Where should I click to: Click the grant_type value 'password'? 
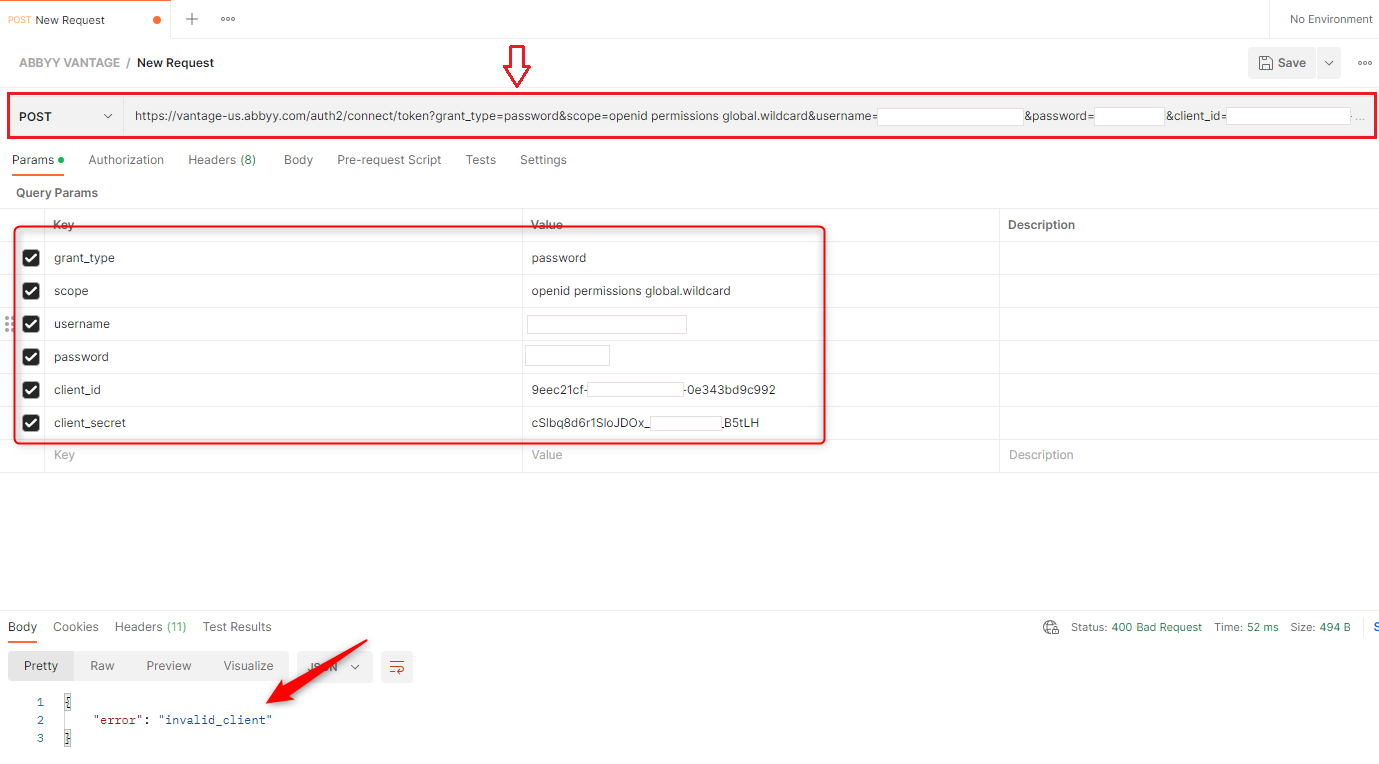[559, 258]
